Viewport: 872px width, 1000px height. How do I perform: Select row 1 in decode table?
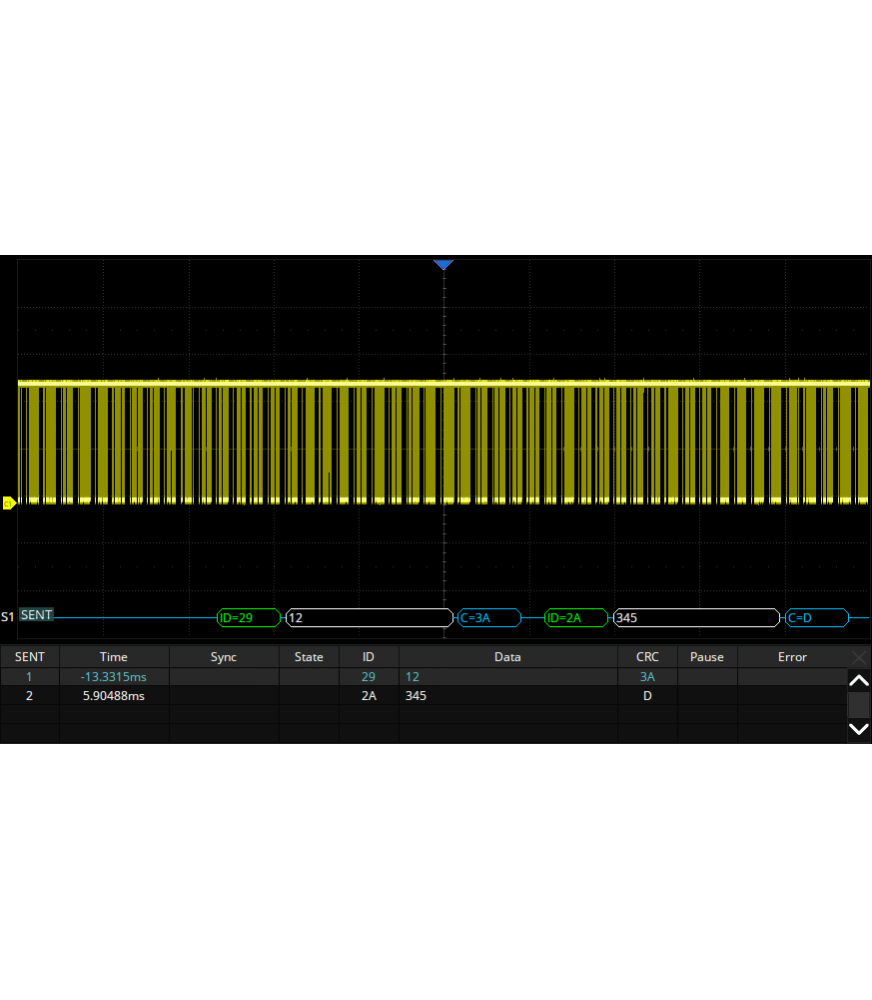pyautogui.click(x=424, y=677)
